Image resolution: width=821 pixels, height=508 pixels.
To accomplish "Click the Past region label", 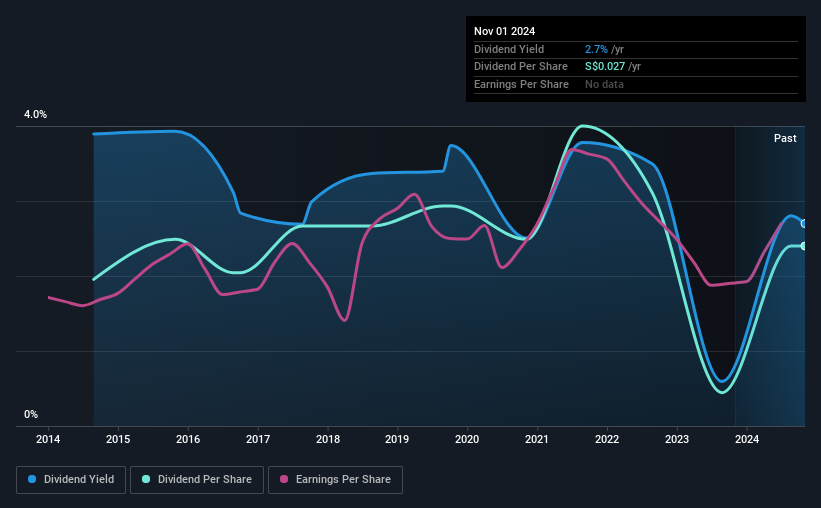I will [x=785, y=138].
